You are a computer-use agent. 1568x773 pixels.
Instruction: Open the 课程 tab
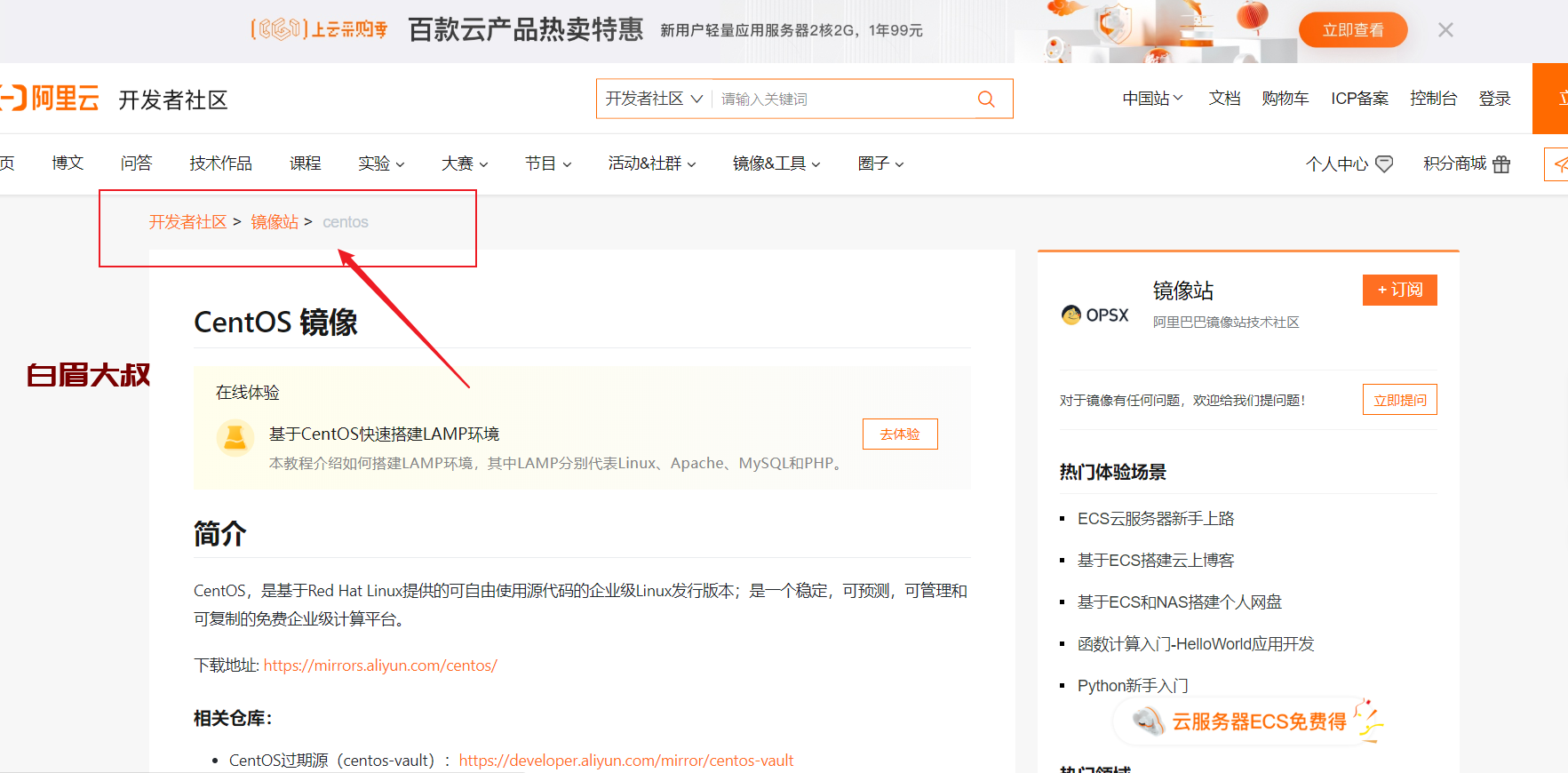pos(305,163)
